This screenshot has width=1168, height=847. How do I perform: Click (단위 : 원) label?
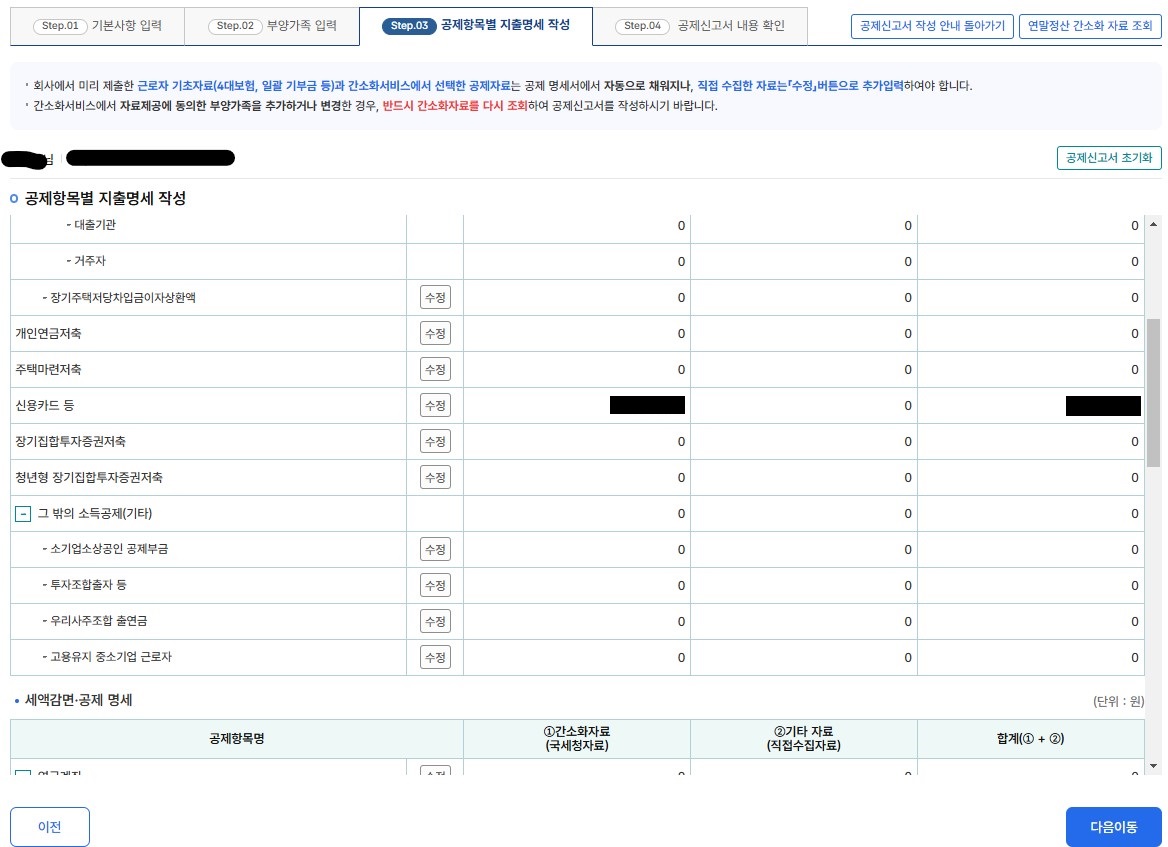pyautogui.click(x=1118, y=701)
